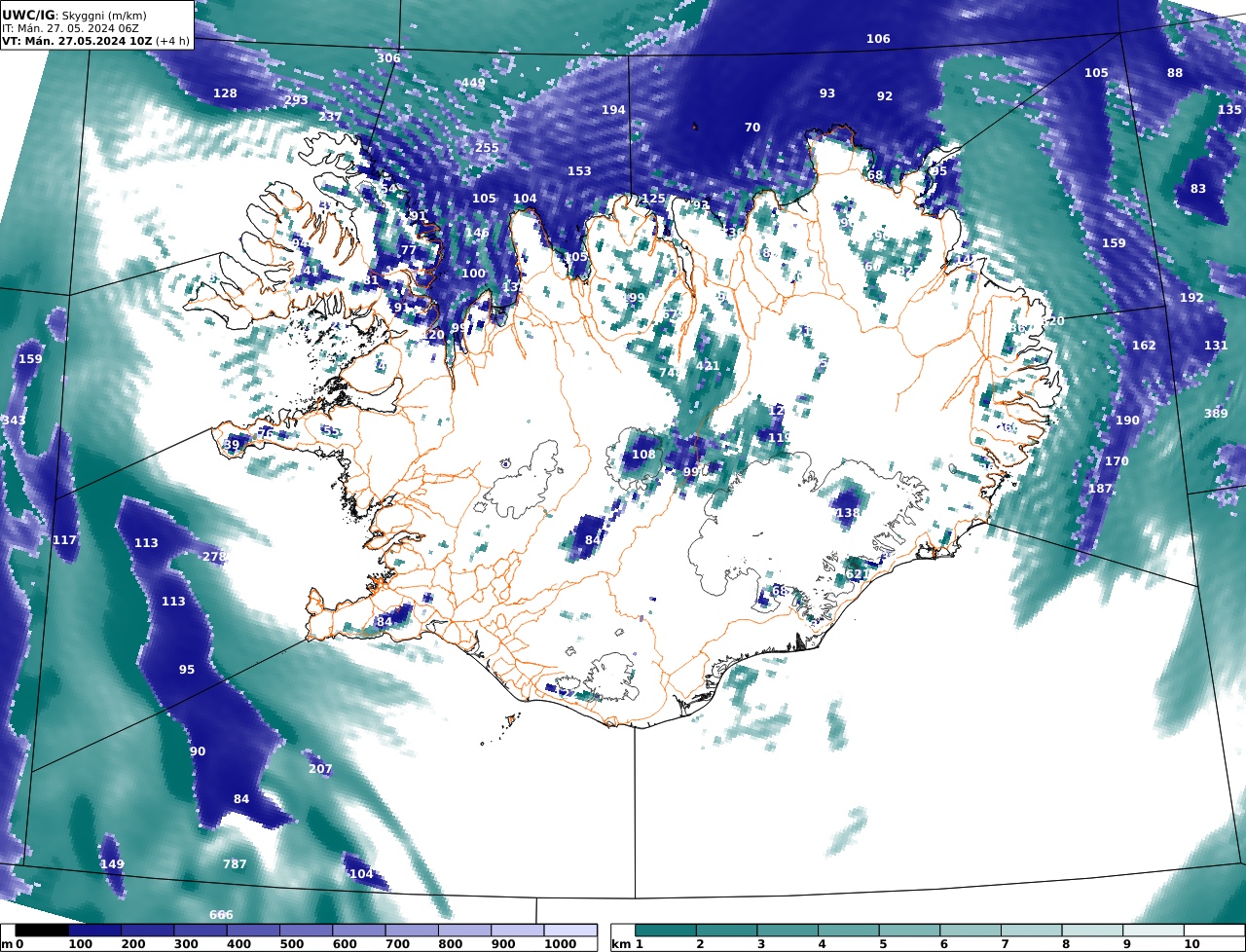Click the visibility value 237
This screenshot has width=1246, height=952.
point(330,117)
